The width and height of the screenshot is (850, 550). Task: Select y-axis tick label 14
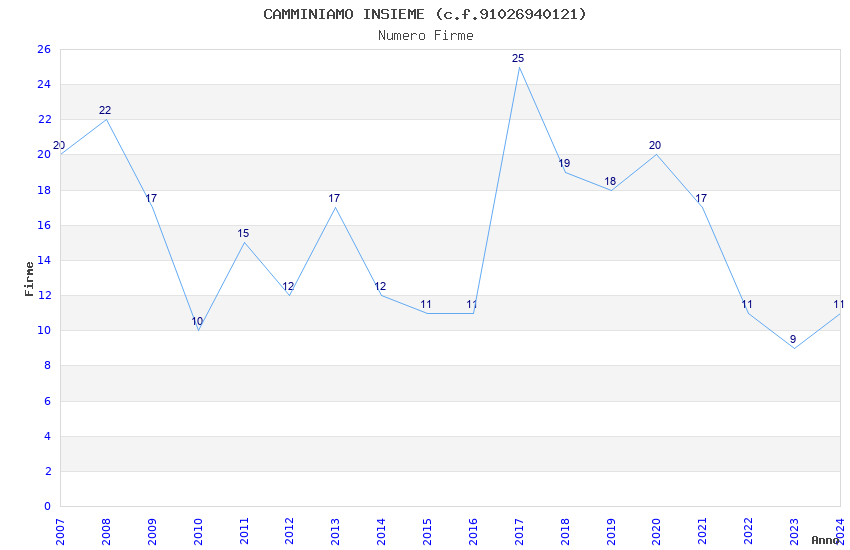(44, 260)
